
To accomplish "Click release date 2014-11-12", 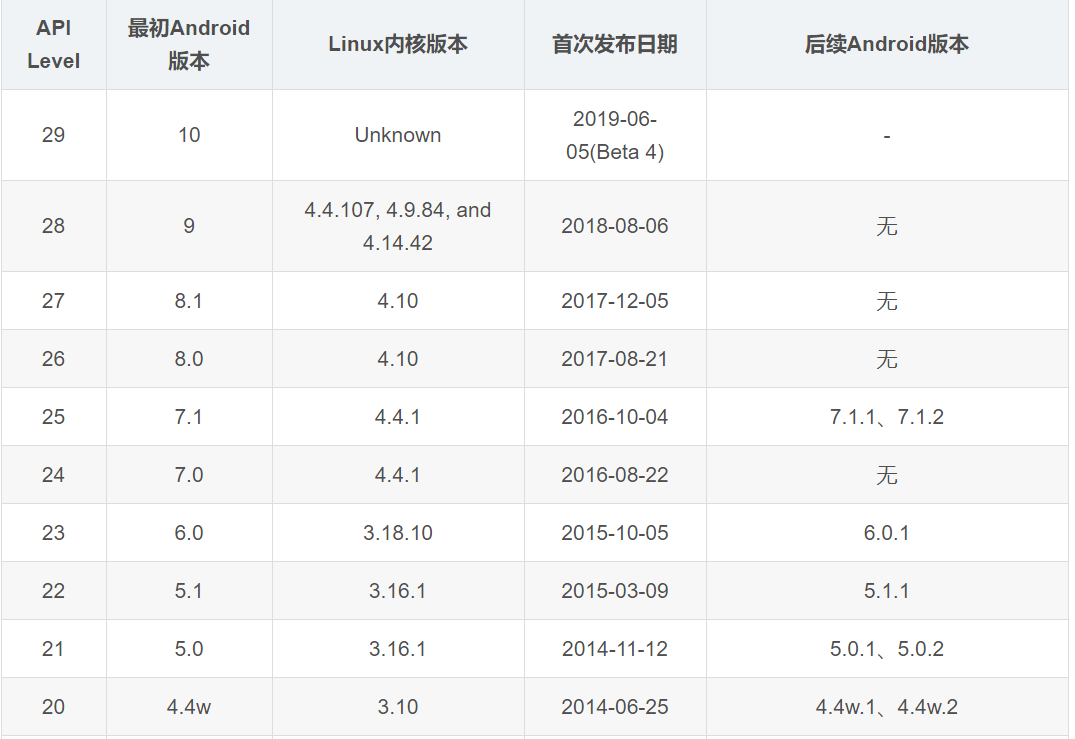I will tap(615, 649).
